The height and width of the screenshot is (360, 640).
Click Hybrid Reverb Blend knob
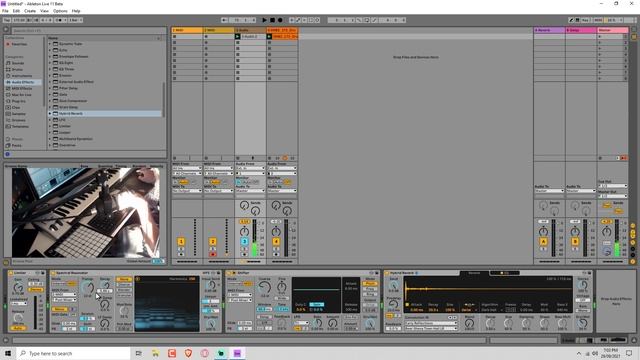tap(469, 323)
